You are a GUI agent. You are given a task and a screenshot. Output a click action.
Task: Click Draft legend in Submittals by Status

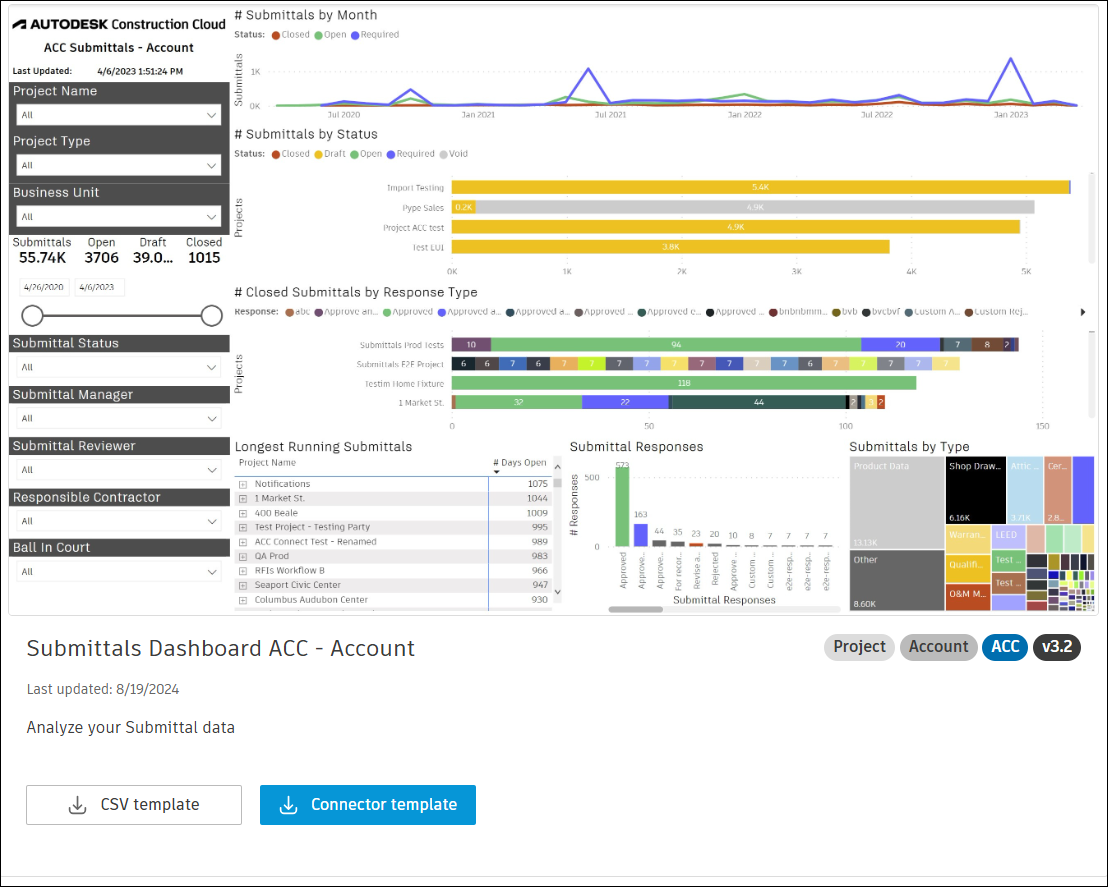pyautogui.click(x=330, y=154)
